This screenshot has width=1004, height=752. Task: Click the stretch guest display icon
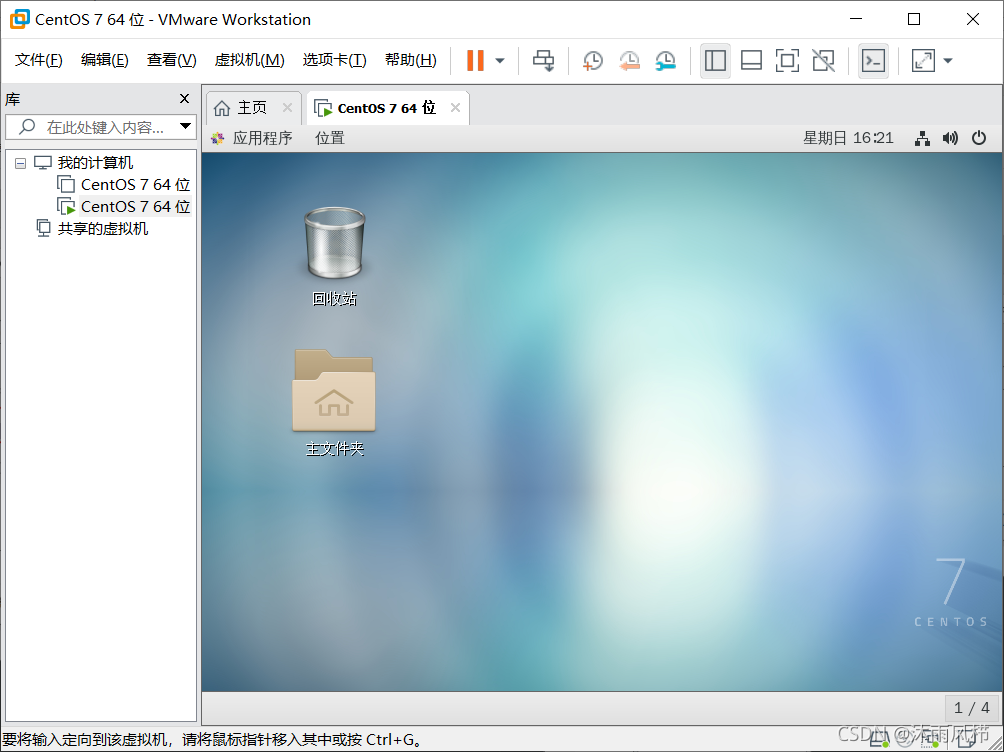(x=923, y=61)
